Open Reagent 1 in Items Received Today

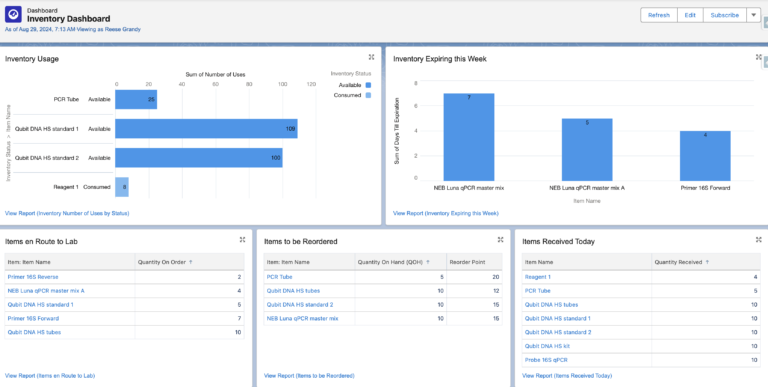[x=538, y=277]
